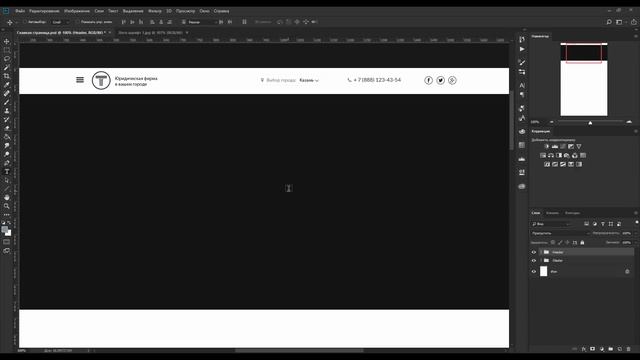Expand the highlighted Header group

tap(541, 252)
